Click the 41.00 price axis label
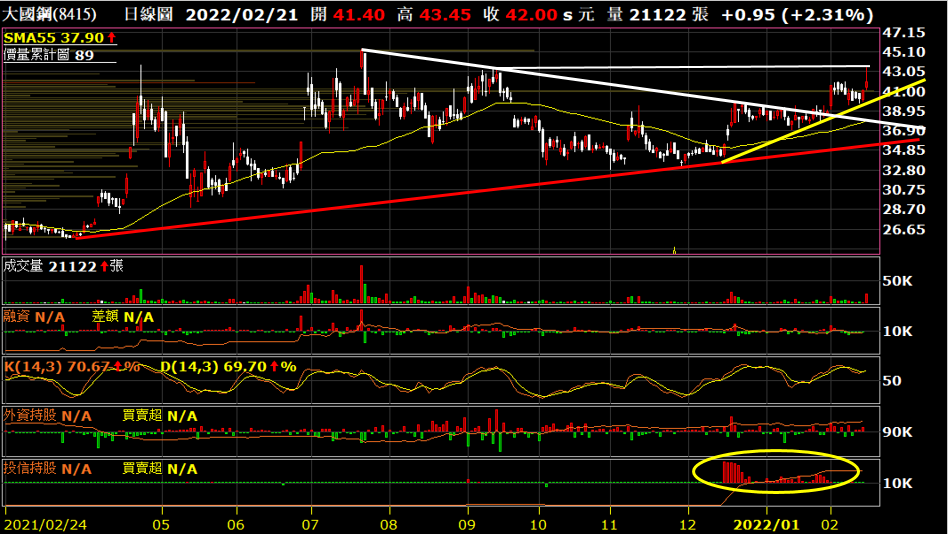948x534 pixels. click(904, 91)
